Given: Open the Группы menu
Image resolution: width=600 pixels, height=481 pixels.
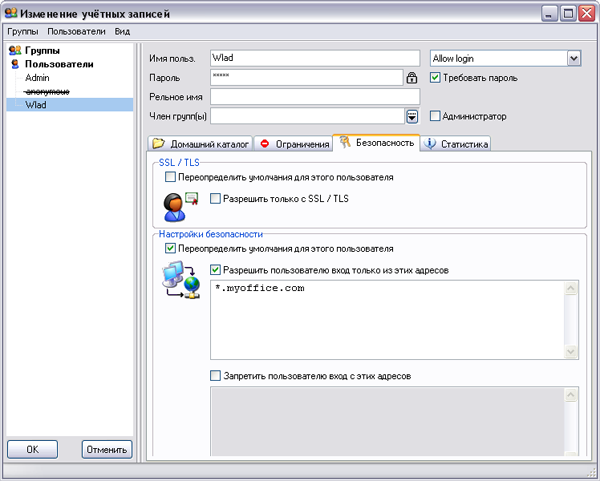Looking at the screenshot, I should [x=23, y=31].
